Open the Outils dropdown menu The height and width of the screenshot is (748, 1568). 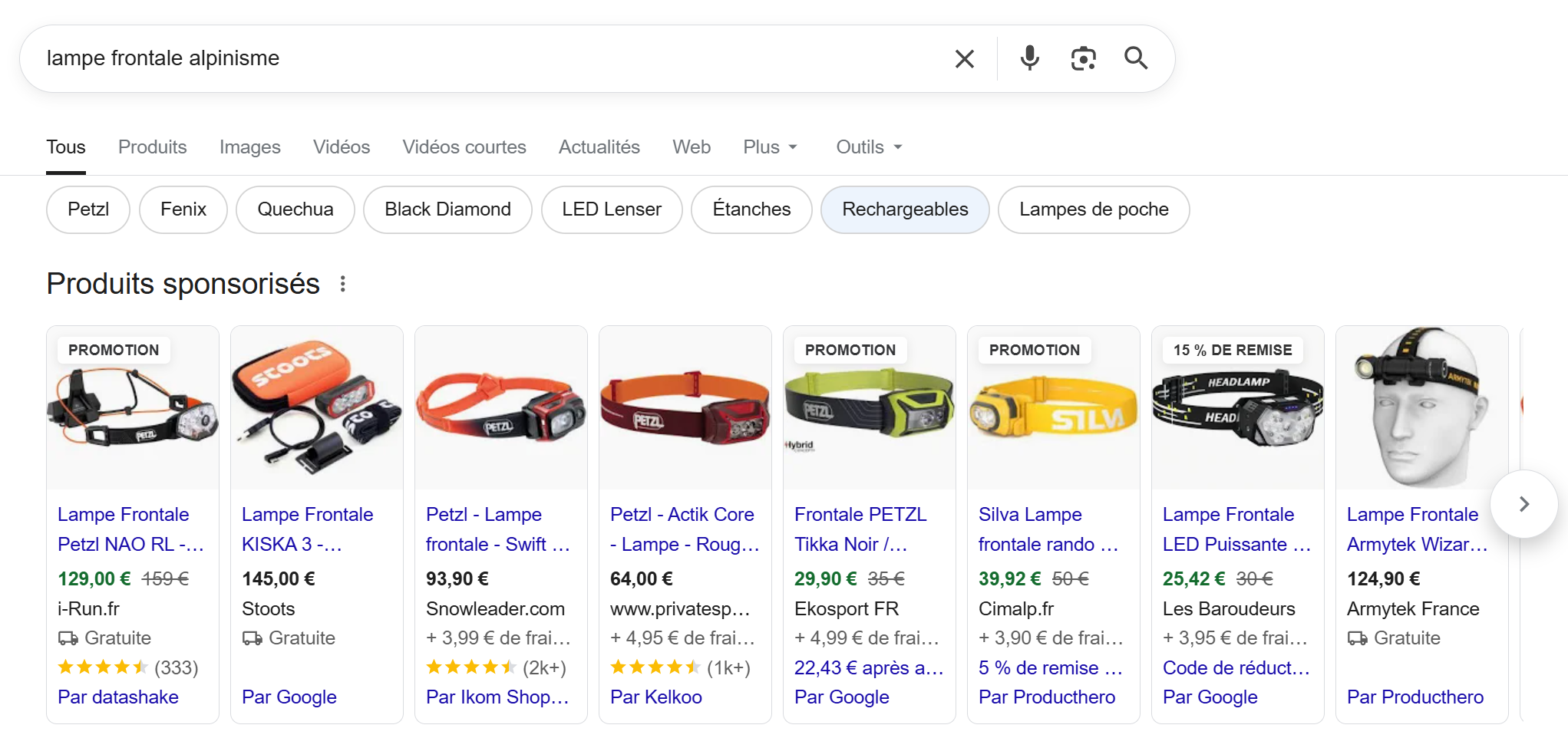click(867, 147)
